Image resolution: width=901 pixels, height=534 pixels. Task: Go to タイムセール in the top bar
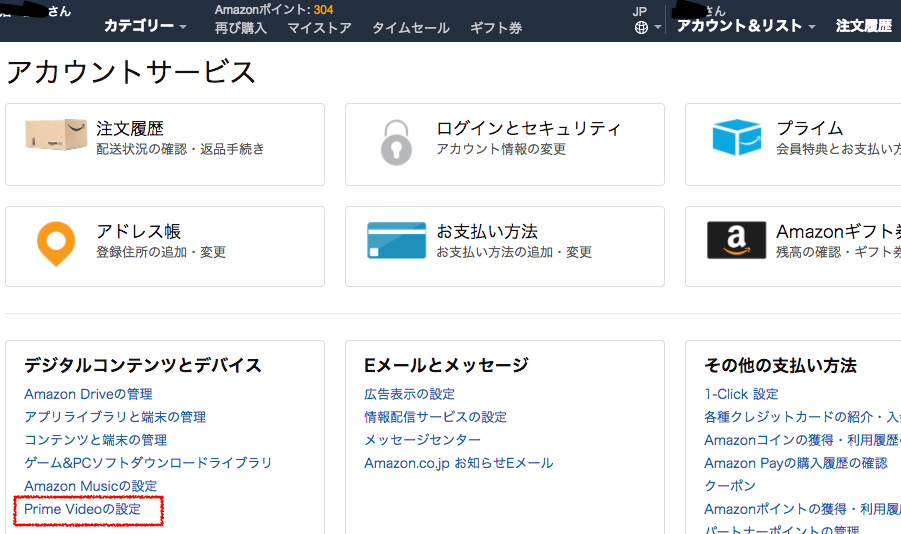coord(411,28)
